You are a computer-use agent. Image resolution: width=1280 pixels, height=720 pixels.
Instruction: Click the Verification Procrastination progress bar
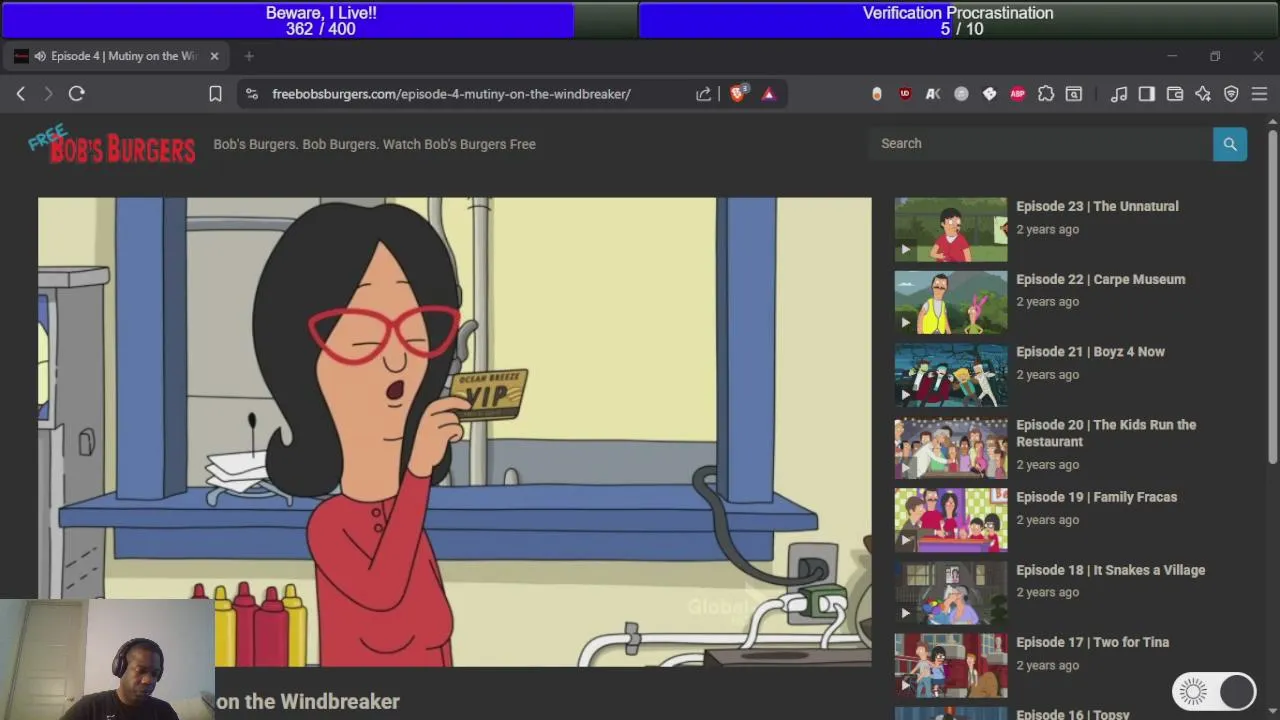(x=958, y=20)
